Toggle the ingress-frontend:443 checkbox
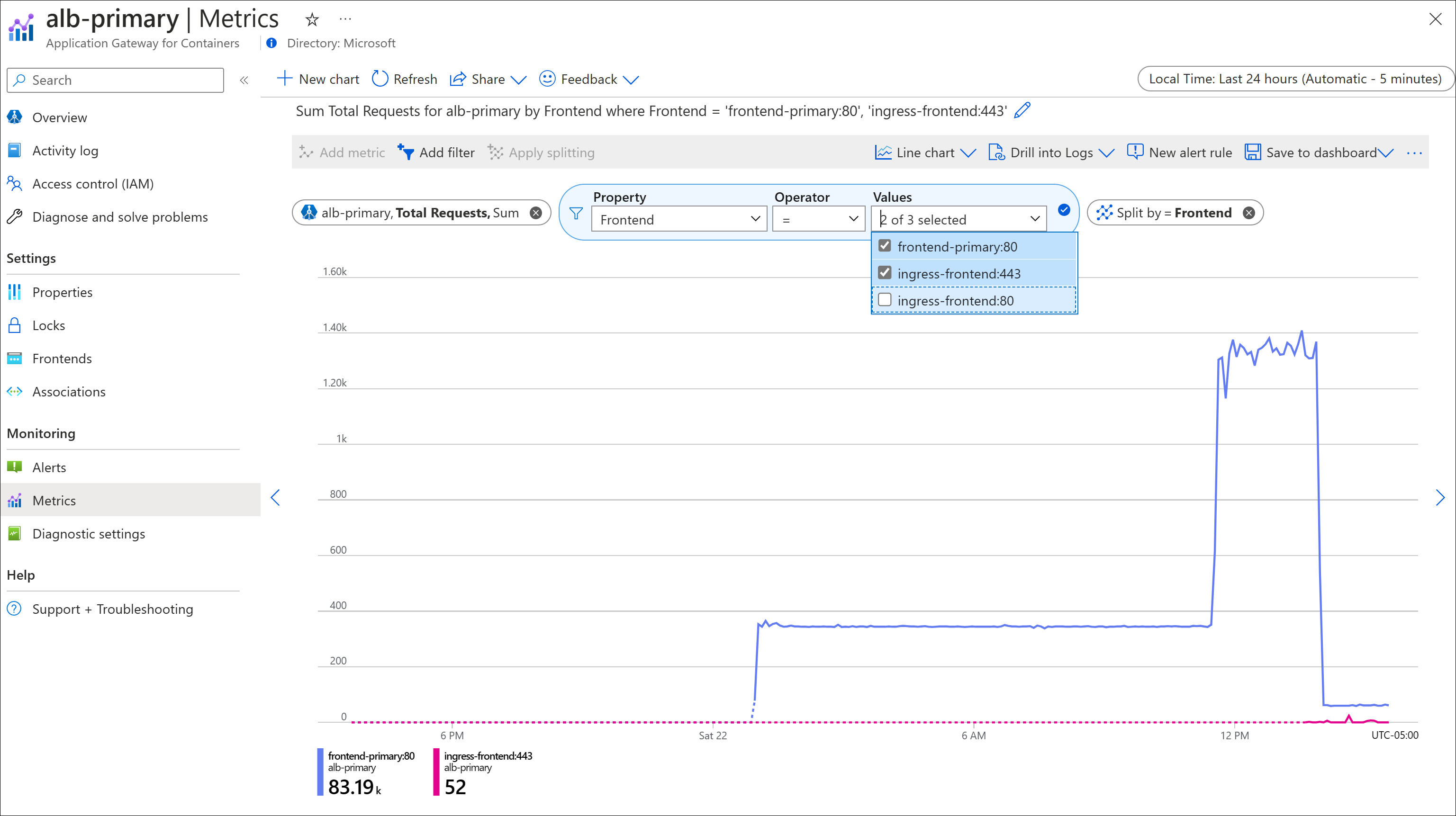Viewport: 1456px width, 816px height. (x=884, y=272)
